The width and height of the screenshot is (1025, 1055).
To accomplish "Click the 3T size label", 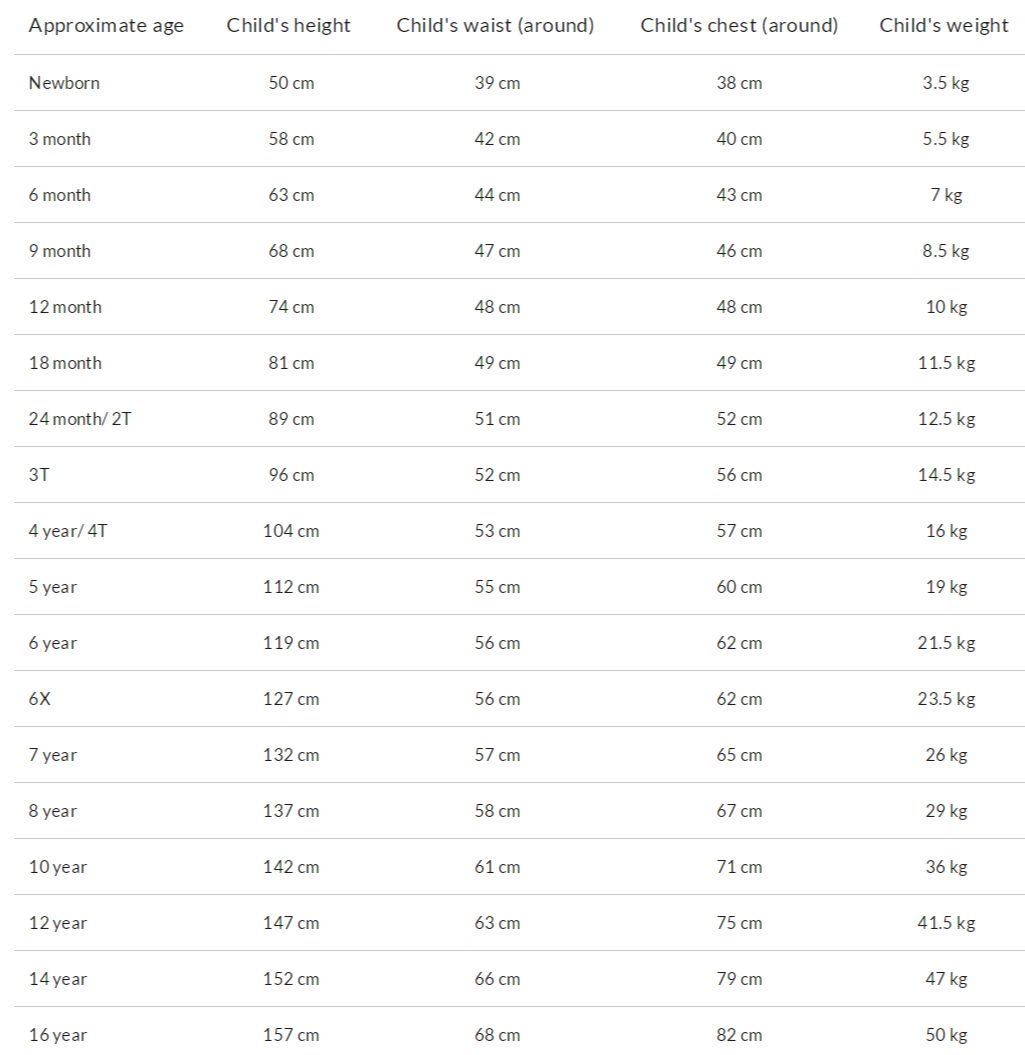I will click(38, 474).
